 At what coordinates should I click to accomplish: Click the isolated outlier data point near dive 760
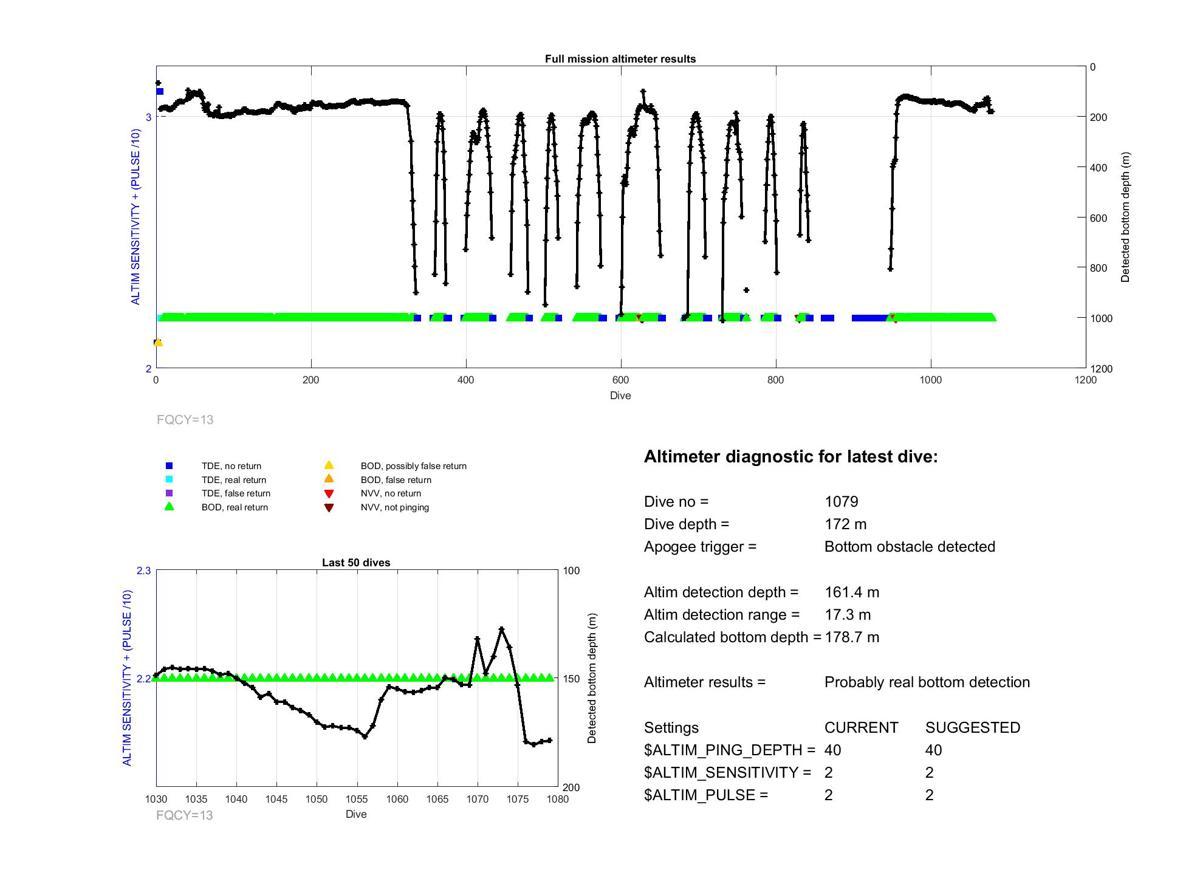click(746, 290)
